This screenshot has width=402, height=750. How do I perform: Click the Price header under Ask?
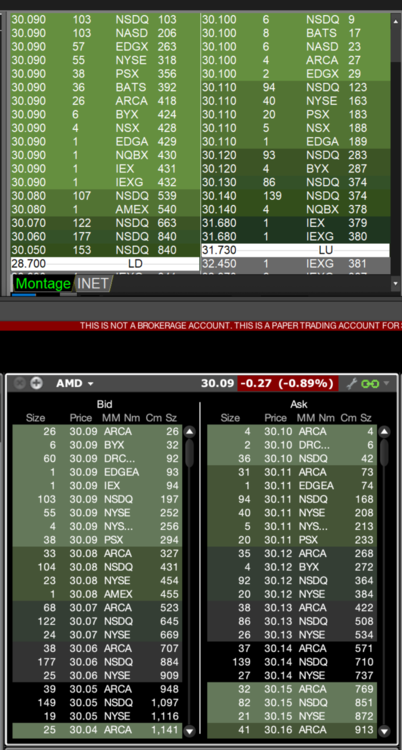pyautogui.click(x=275, y=418)
